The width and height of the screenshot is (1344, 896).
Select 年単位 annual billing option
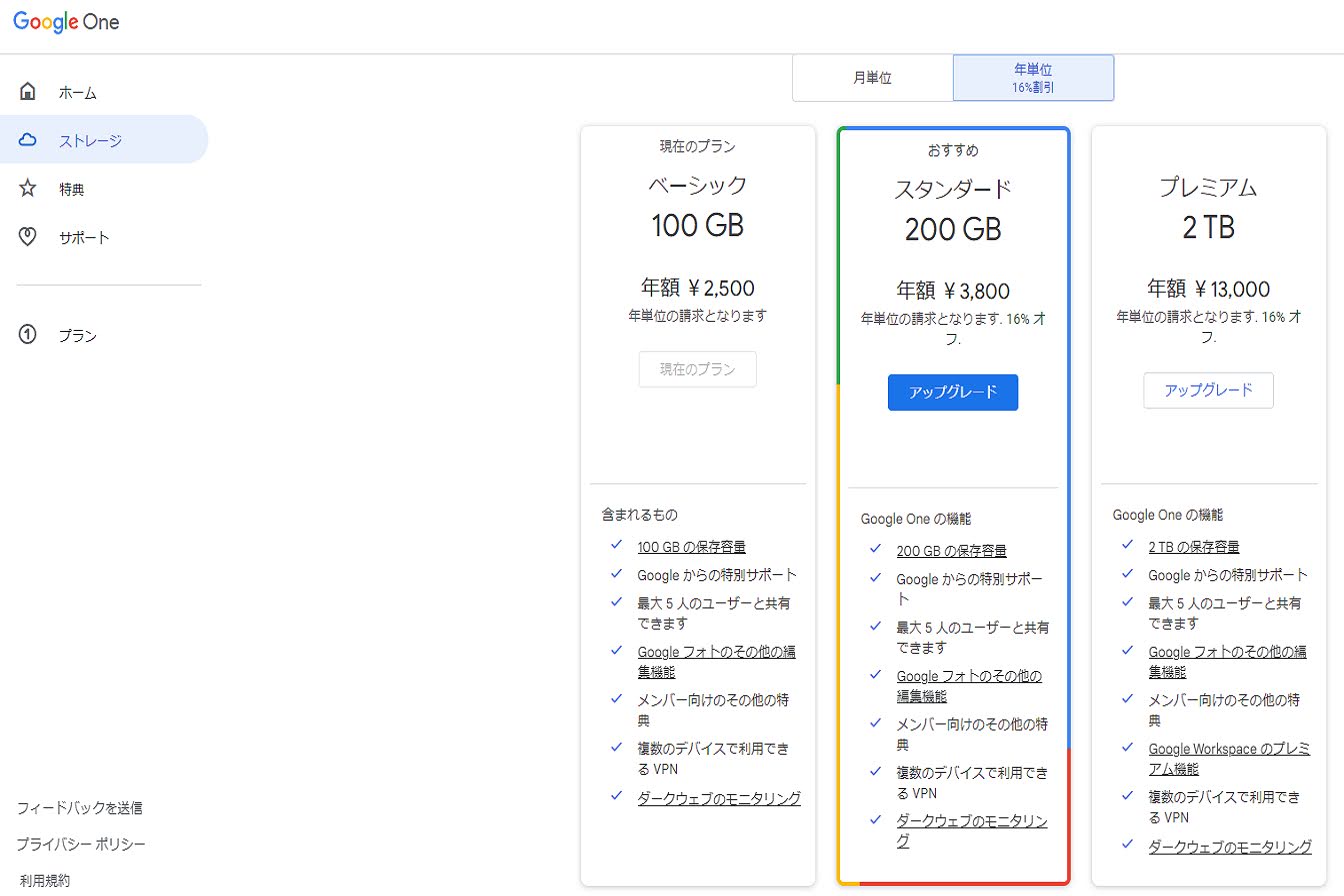tap(1033, 78)
